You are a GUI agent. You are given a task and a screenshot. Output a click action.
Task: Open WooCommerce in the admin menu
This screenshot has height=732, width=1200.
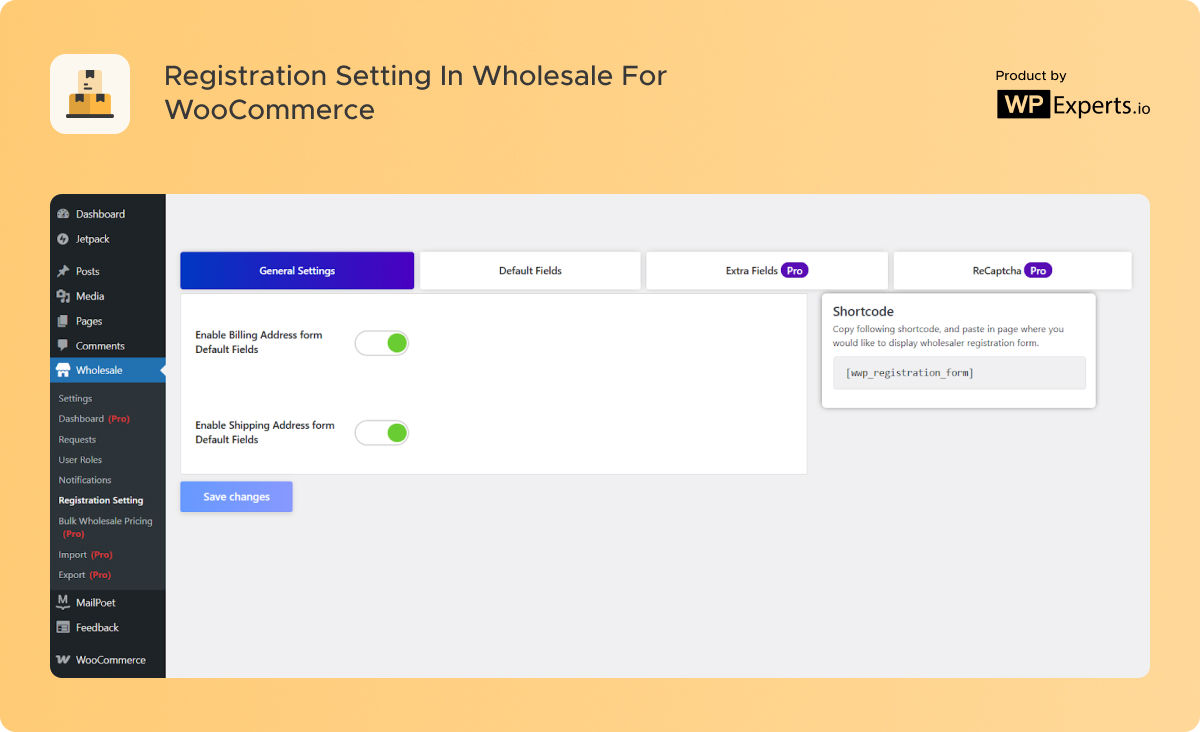point(110,660)
